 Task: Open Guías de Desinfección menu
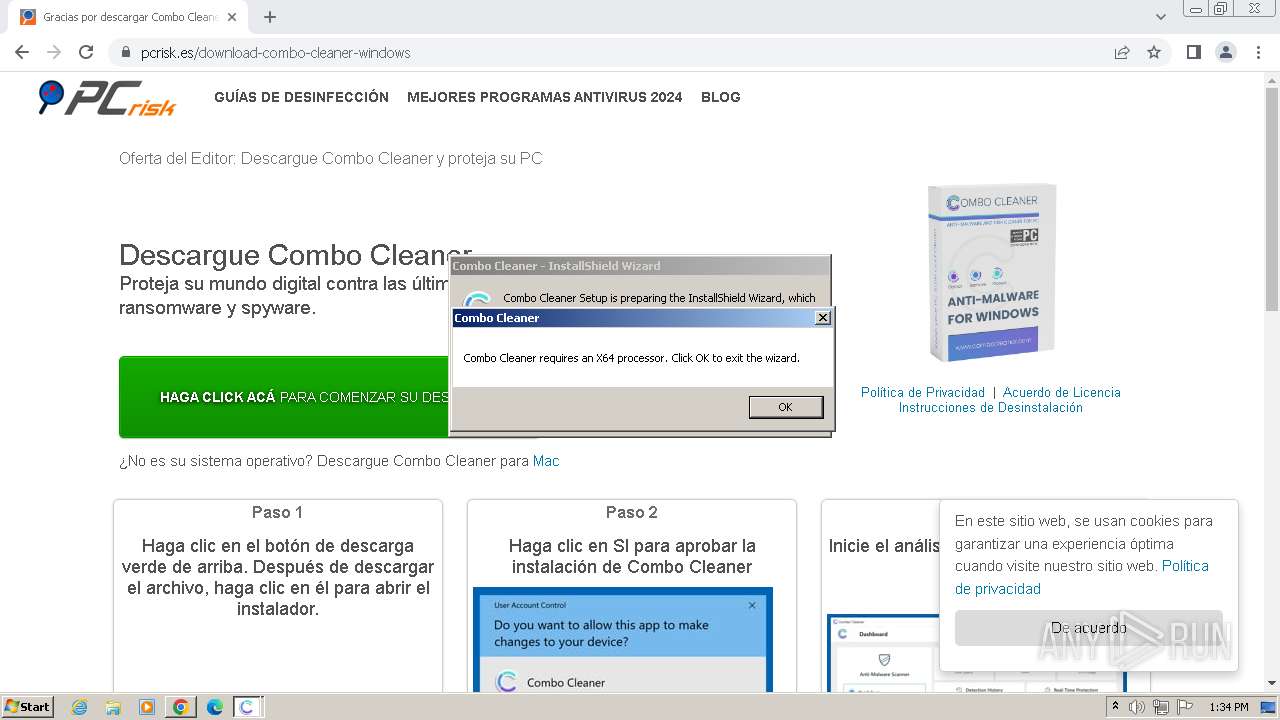pyautogui.click(x=301, y=97)
